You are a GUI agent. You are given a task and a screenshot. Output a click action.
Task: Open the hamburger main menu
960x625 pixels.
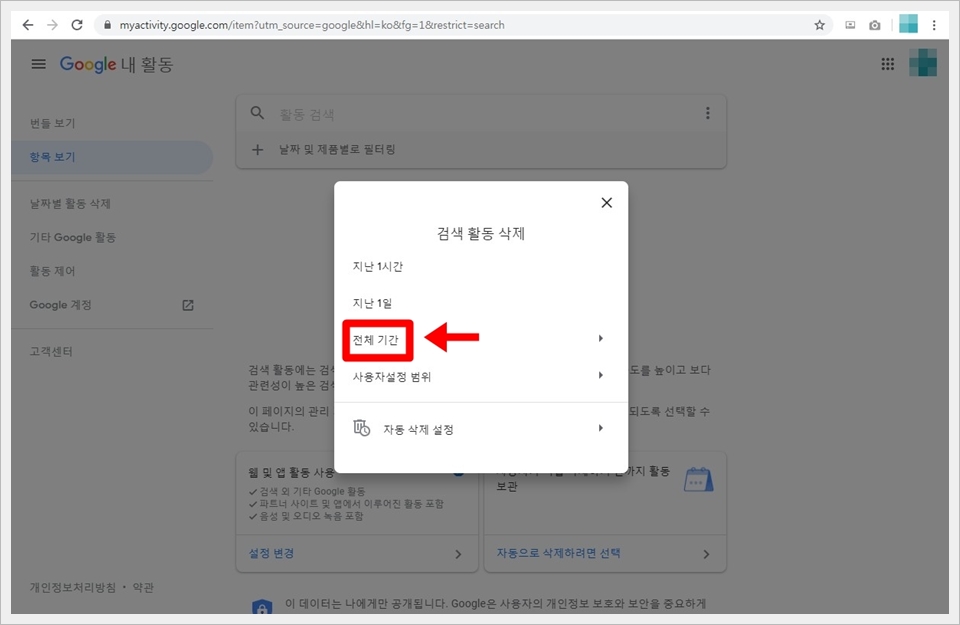click(39, 64)
